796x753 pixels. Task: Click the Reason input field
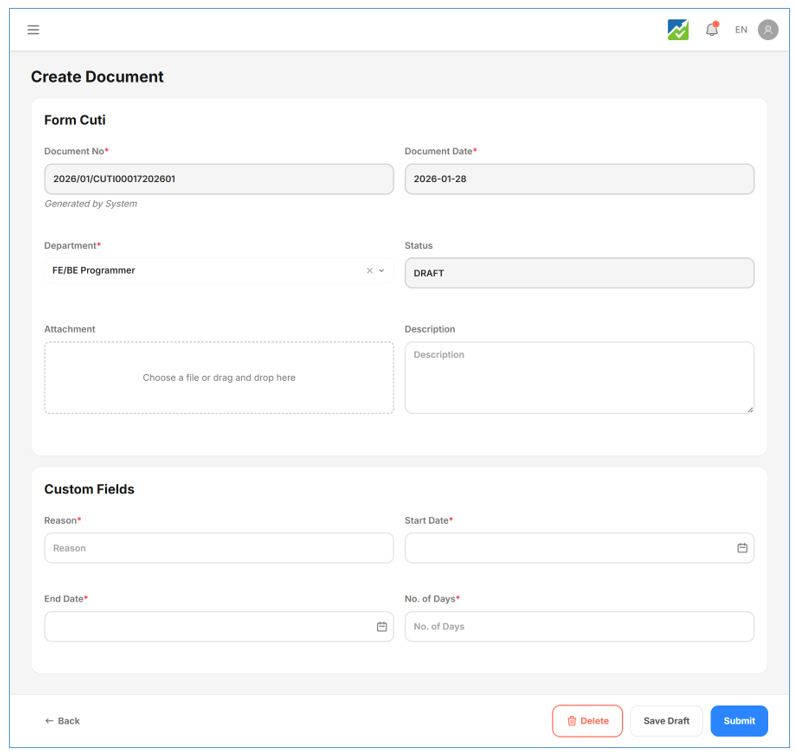click(218, 548)
